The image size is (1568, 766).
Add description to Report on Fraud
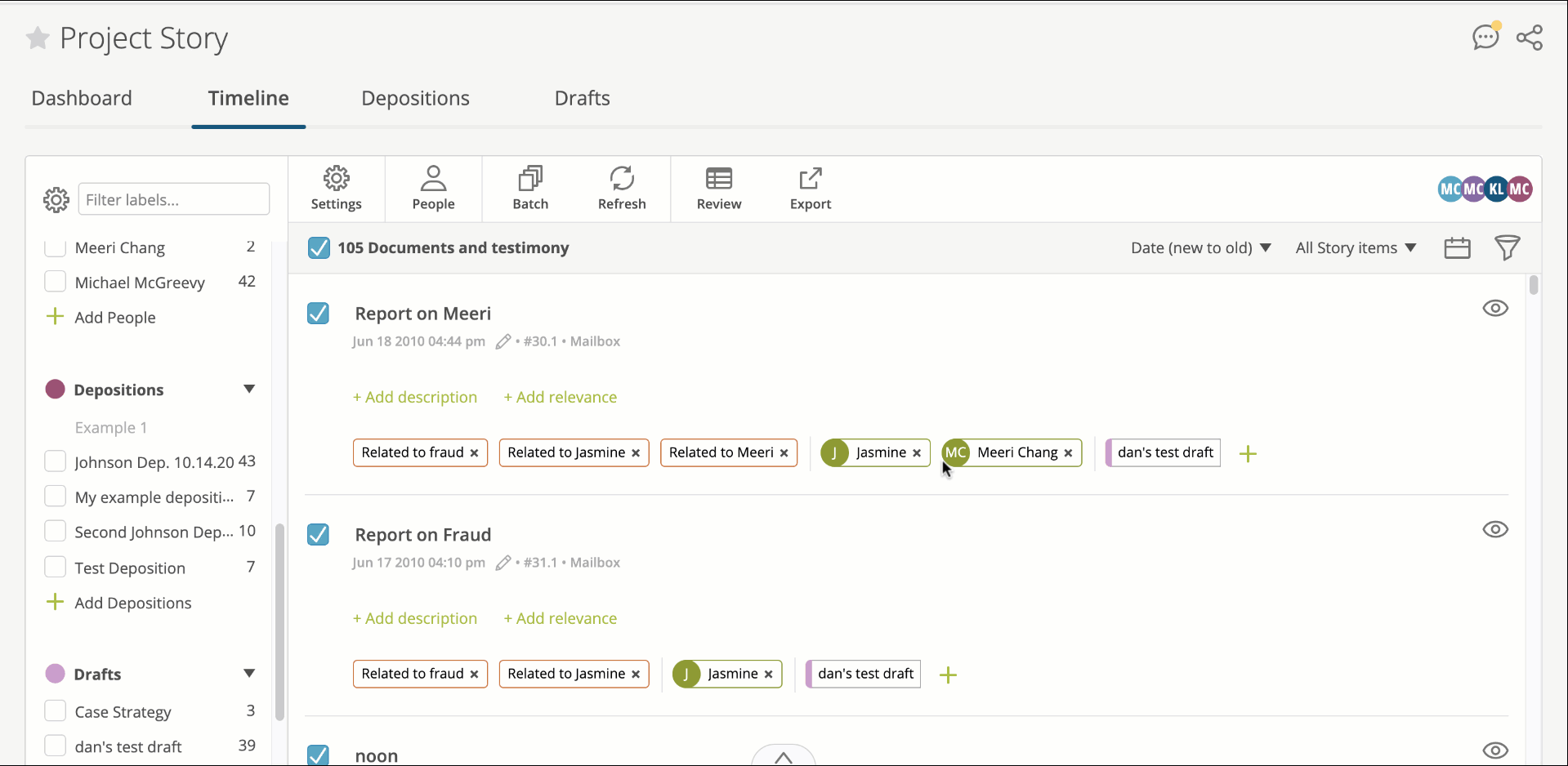coord(415,619)
